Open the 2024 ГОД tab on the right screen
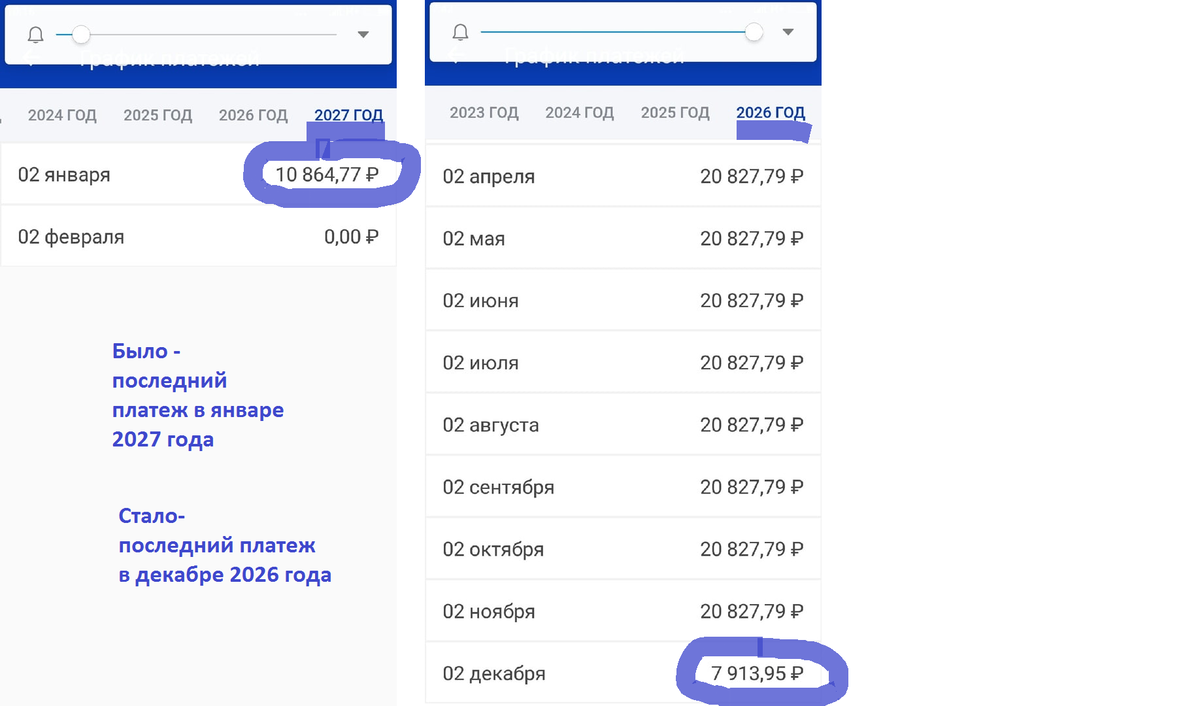Viewport: 1200px width, 706px height. [x=580, y=112]
